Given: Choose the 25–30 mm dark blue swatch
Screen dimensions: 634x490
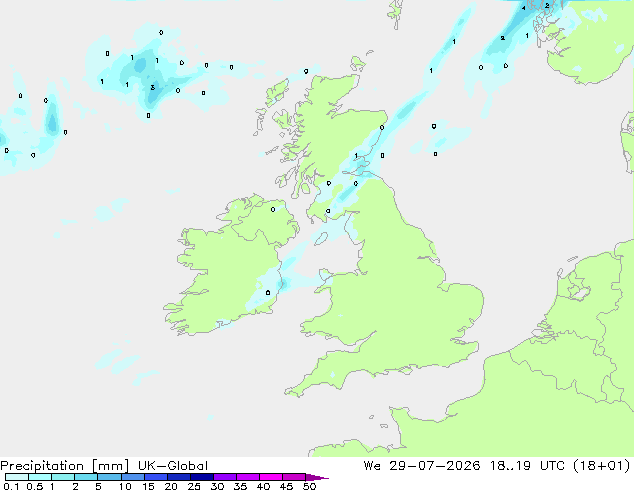Looking at the screenshot, I should click(201, 477).
